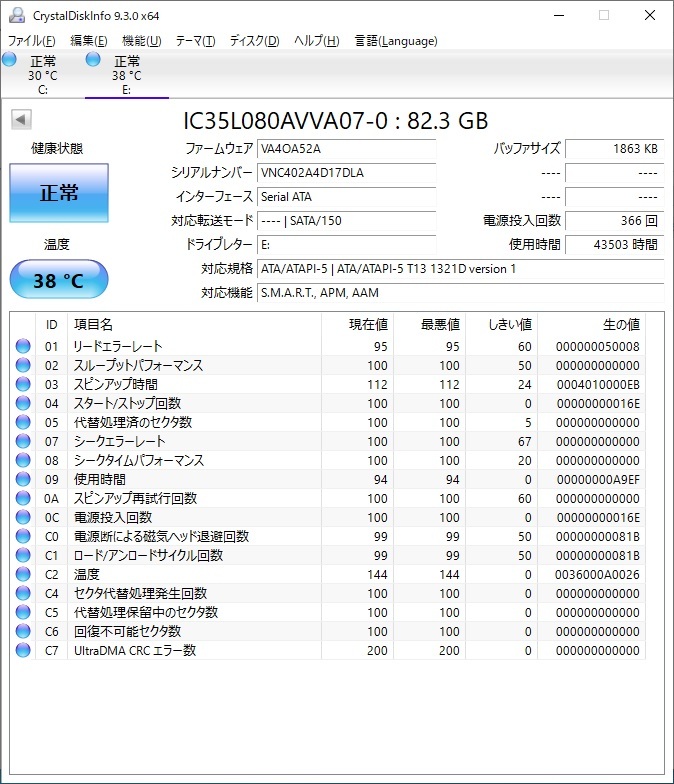
Task: Click the CrystalDiskInfo app icon in title bar
Action: tap(17, 16)
